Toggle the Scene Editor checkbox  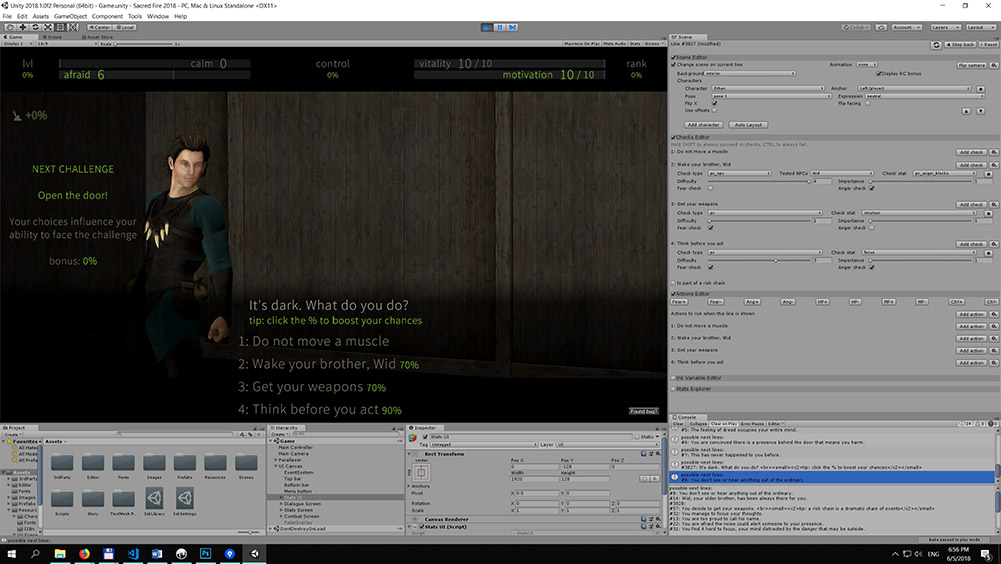tap(673, 57)
